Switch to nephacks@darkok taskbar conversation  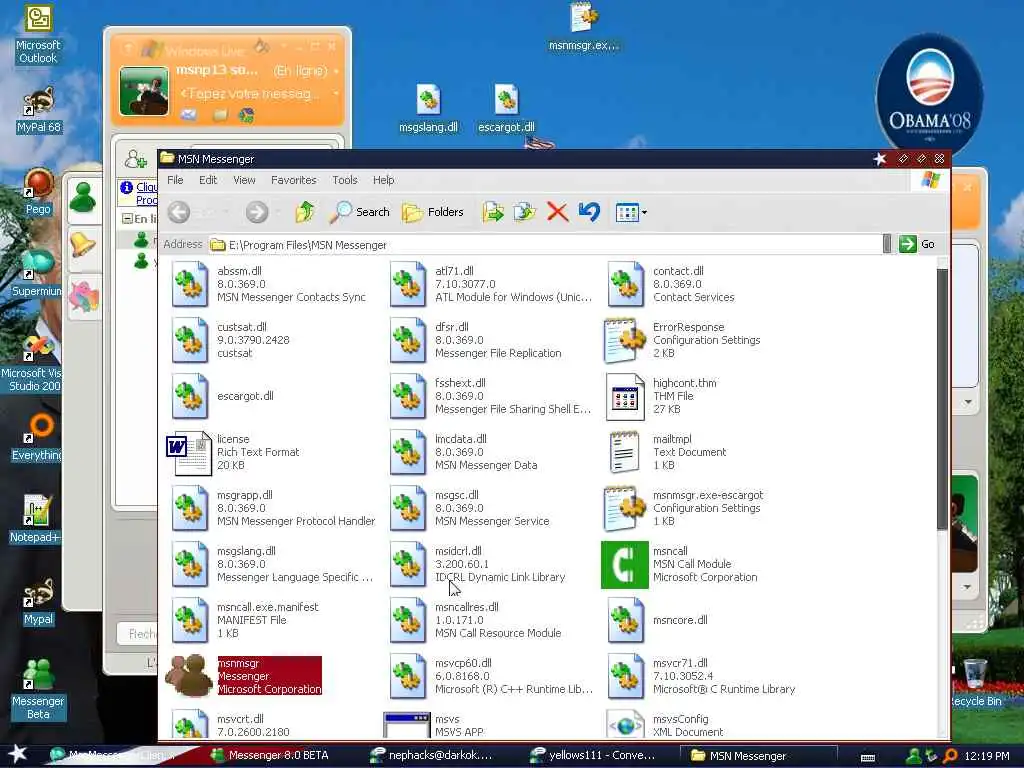point(432,755)
